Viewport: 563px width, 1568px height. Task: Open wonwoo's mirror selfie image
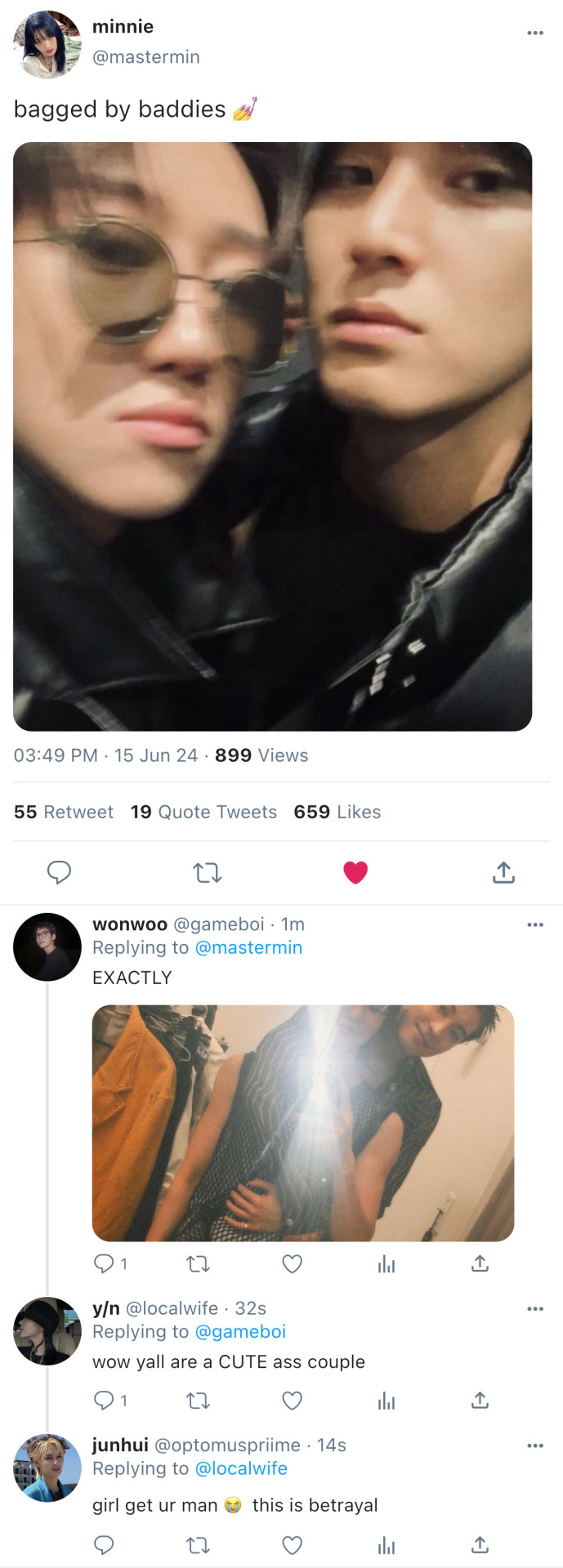click(303, 1123)
